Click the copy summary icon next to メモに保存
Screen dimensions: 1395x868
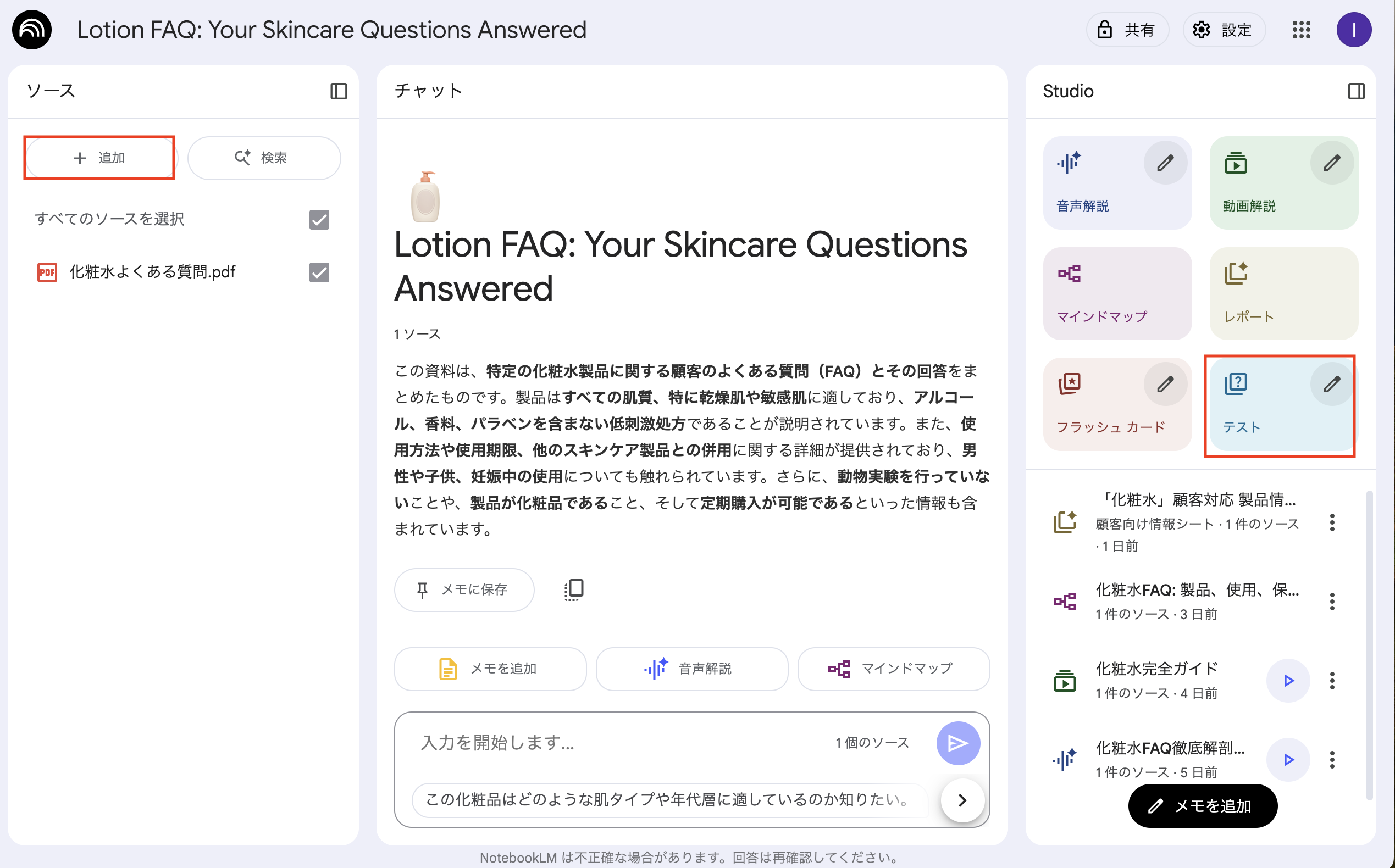point(574,589)
